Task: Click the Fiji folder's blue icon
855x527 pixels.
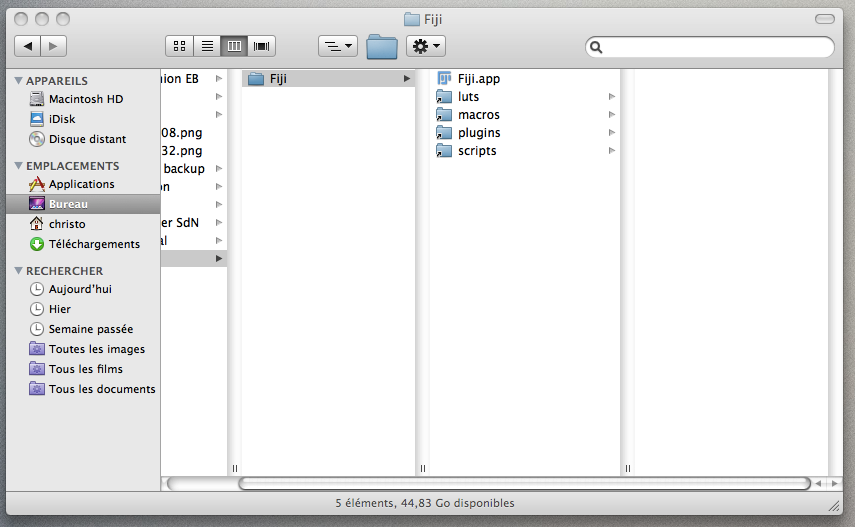Action: click(x=256, y=79)
